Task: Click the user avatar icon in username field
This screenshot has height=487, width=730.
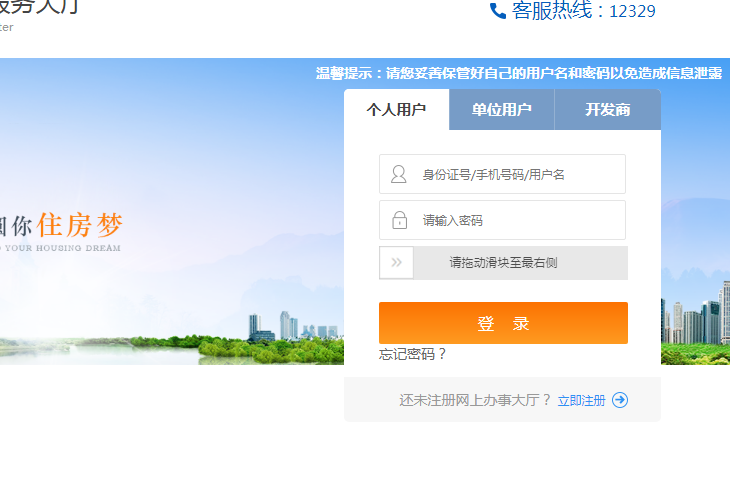Action: click(x=399, y=174)
